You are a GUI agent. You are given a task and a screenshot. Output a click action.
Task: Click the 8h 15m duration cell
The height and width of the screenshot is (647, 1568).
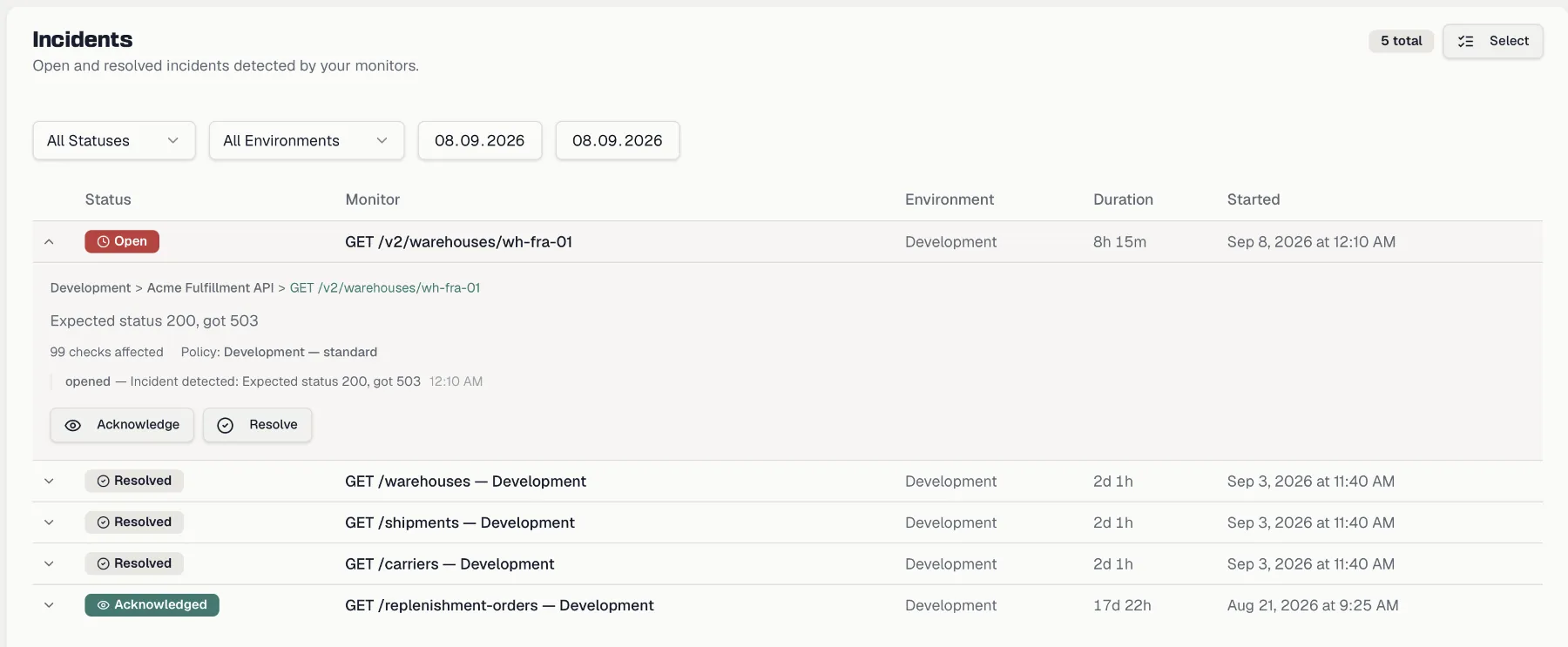[1119, 242]
